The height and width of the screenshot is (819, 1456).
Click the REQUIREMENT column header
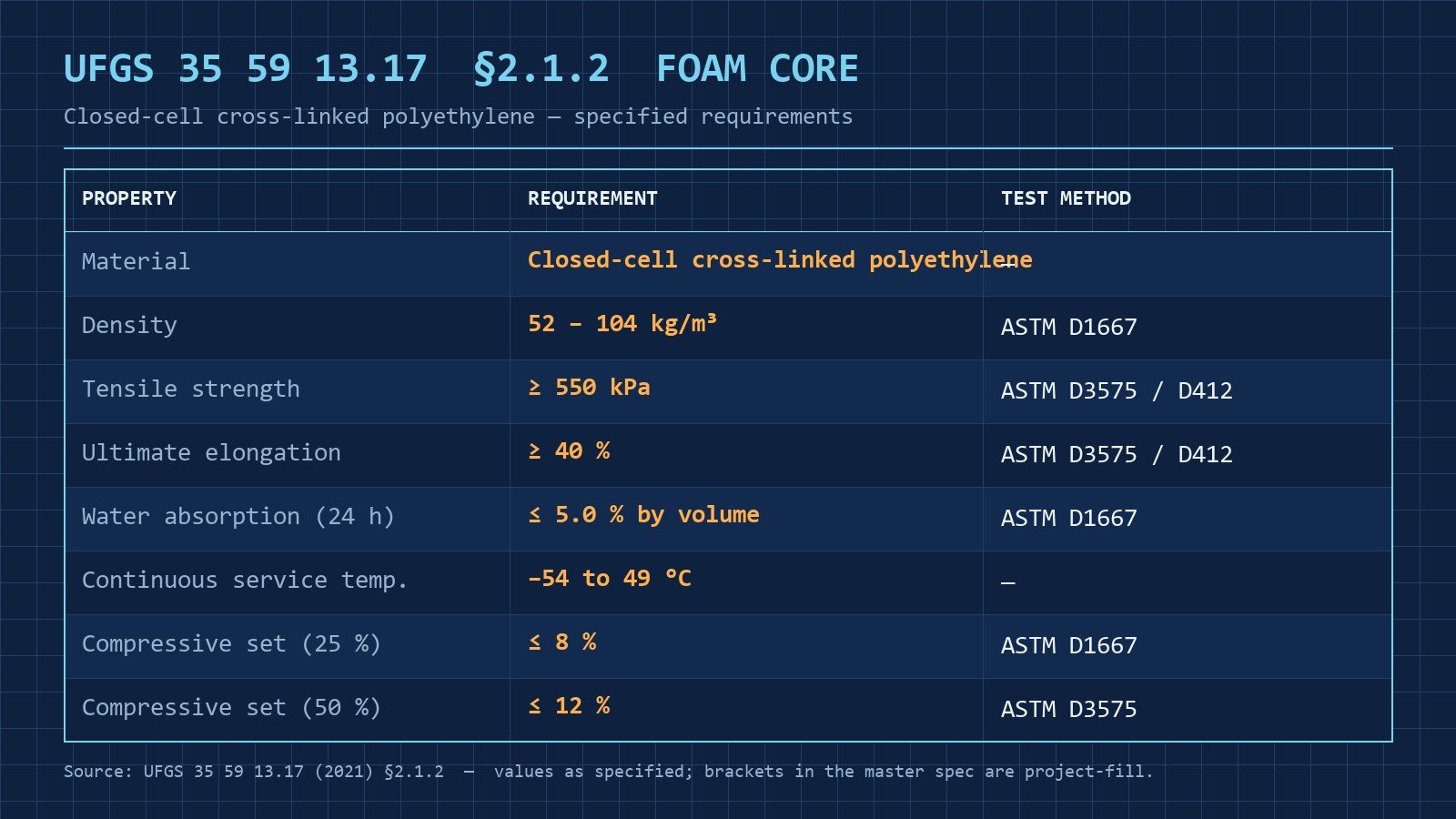pos(592,198)
